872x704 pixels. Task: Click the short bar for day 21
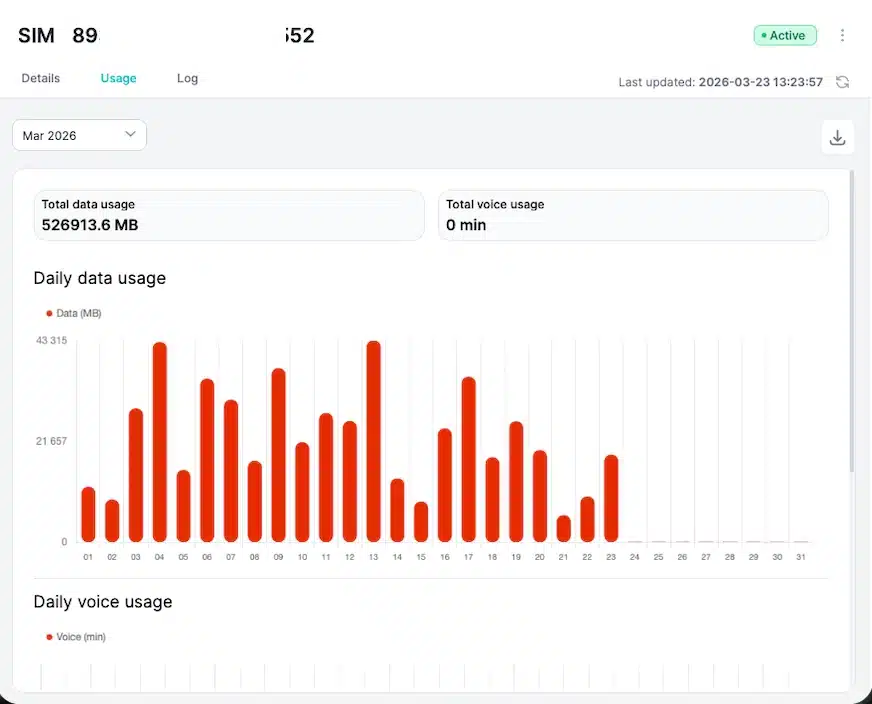pos(563,528)
